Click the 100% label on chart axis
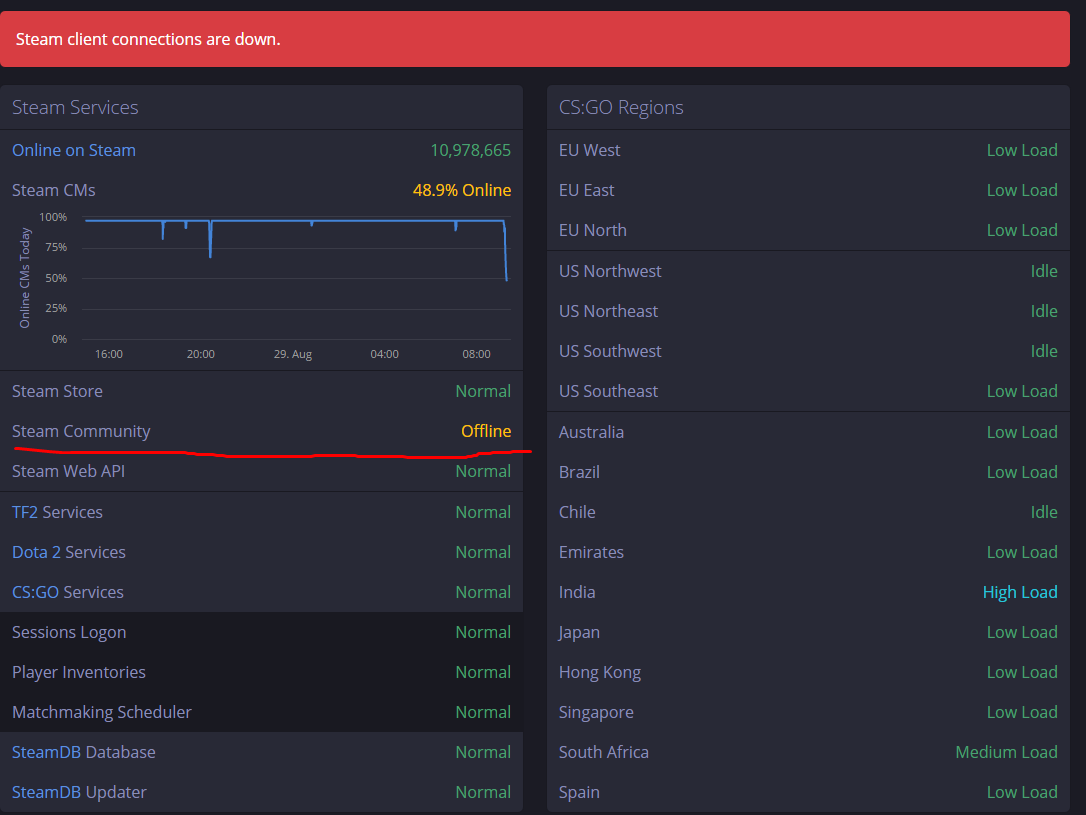Screen dimensions: 1086x815 tap(53, 217)
